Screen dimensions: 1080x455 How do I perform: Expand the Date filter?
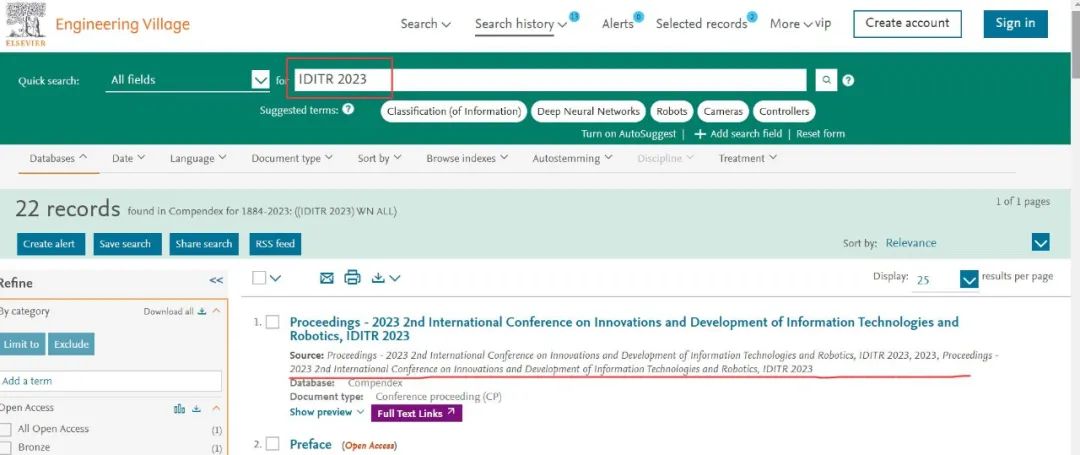pyautogui.click(x=129, y=158)
